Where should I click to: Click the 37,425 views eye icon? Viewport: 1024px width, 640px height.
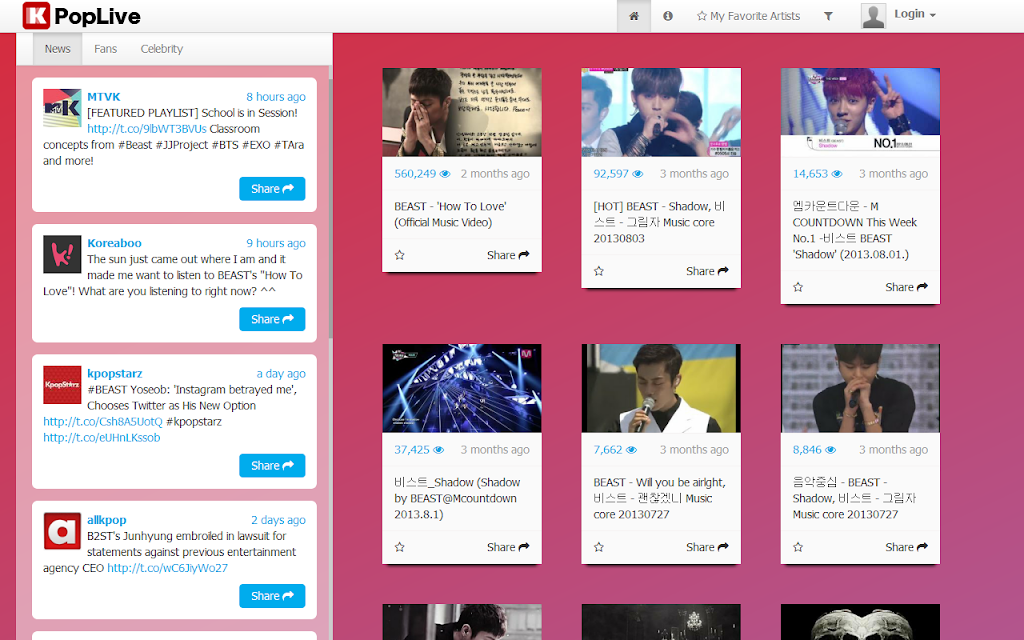pos(438,451)
